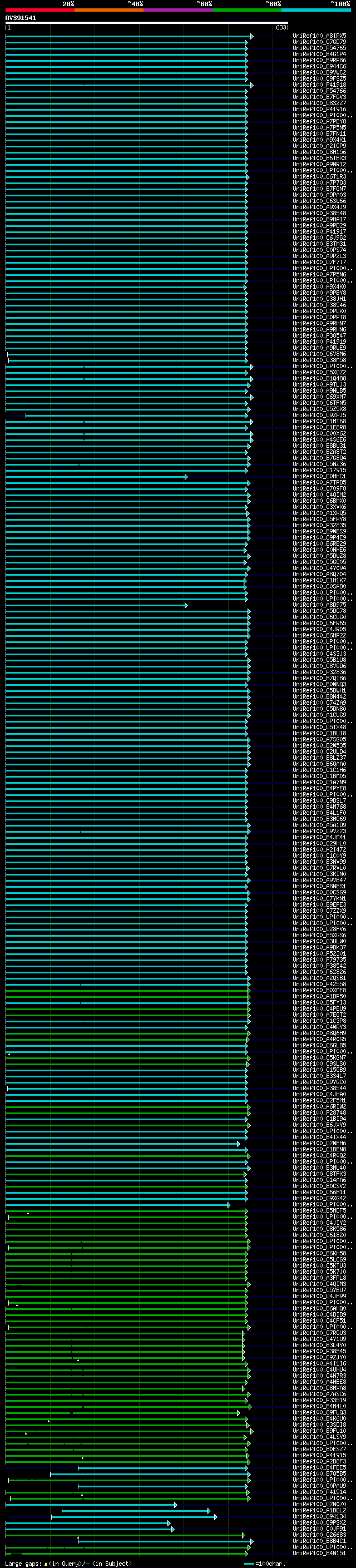Select hit UniRef100_P52301
This screenshot has width=356, height=1568.
(319, 954)
